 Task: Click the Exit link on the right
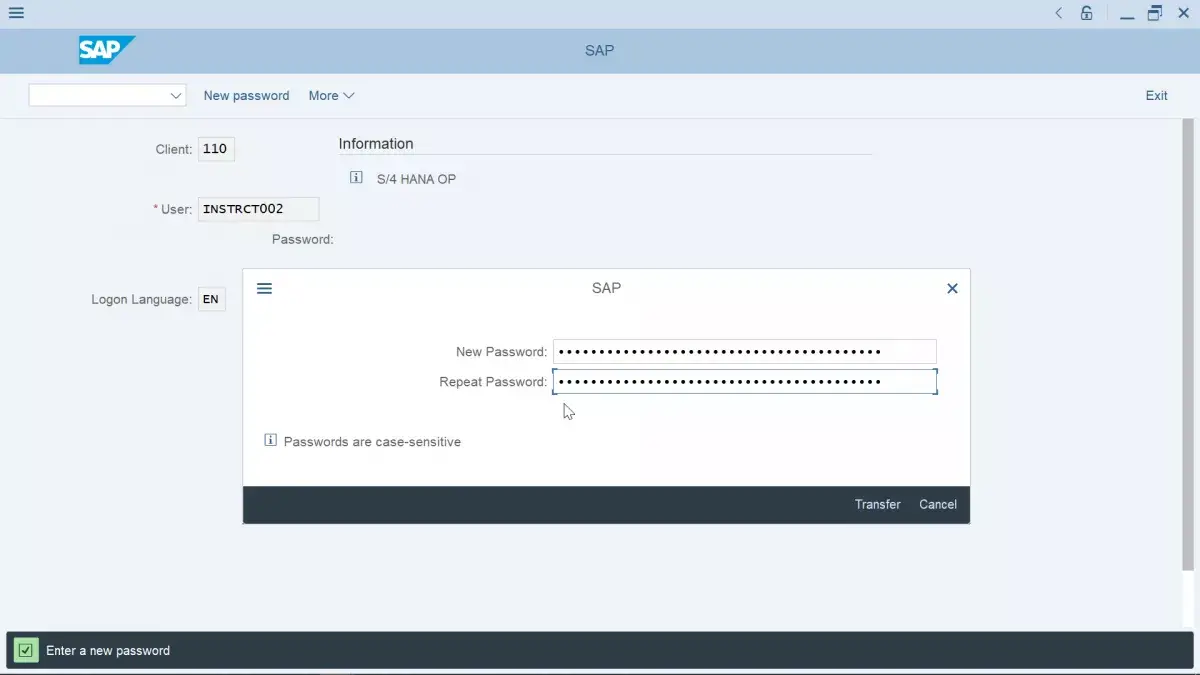click(x=1156, y=95)
